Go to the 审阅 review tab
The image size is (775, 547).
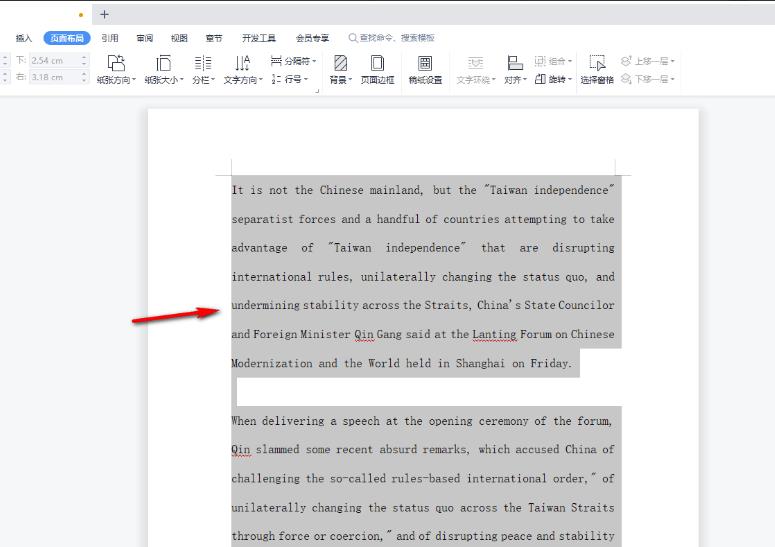click(145, 38)
